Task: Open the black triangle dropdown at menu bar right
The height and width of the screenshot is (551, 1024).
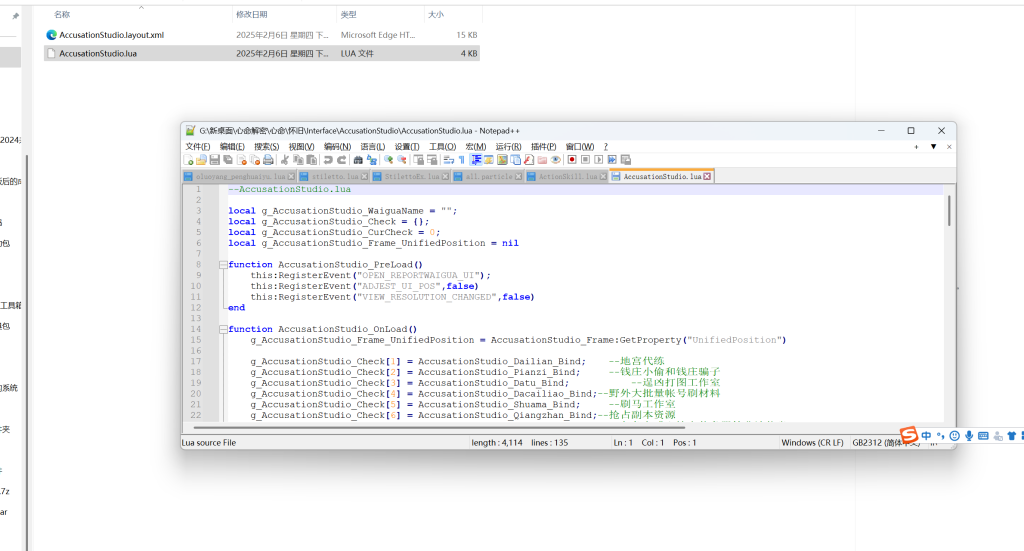Action: [933, 146]
